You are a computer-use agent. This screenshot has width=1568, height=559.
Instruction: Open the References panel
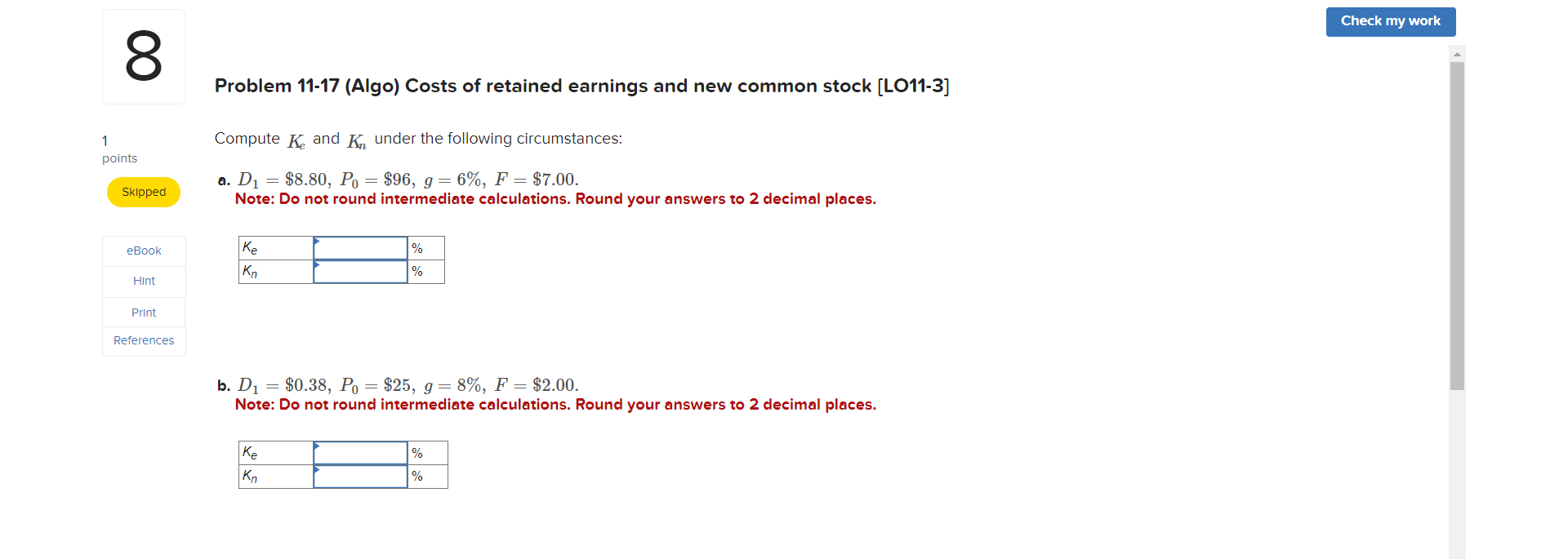point(143,340)
